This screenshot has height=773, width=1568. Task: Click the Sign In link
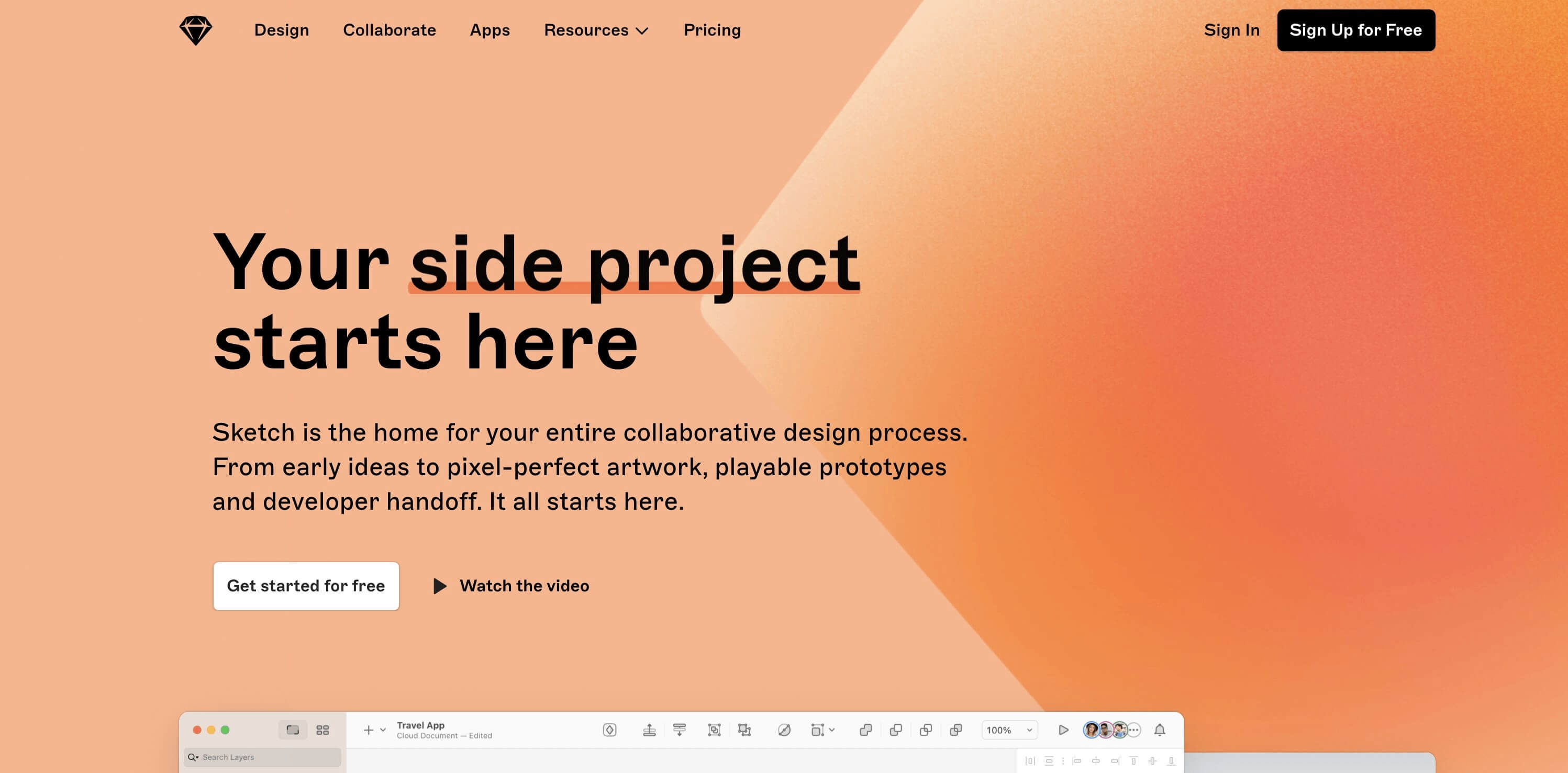[x=1231, y=30]
